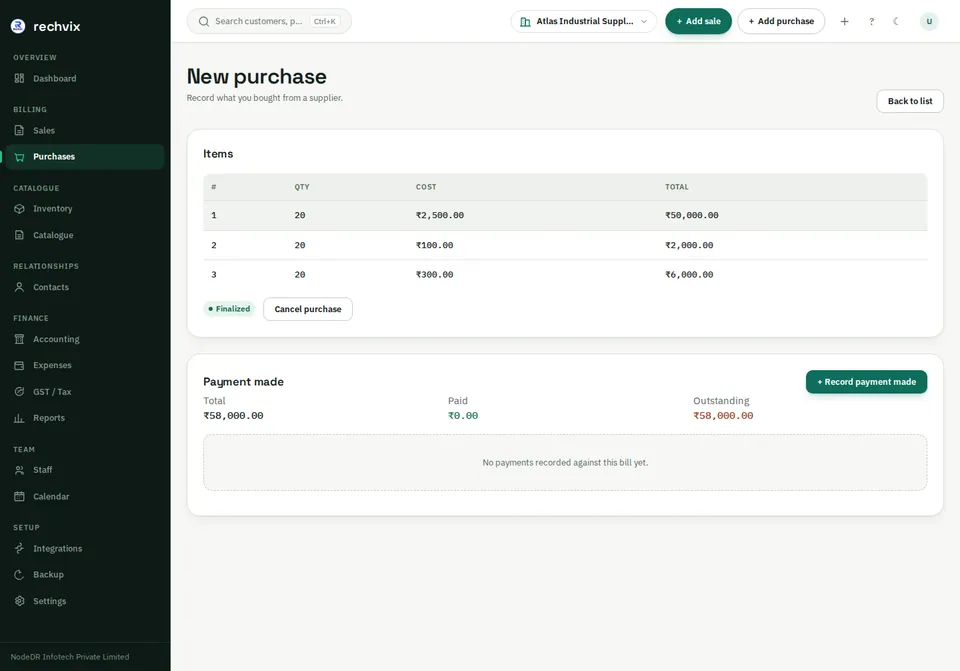Click the GST / Tax icon
Viewport: 960px width, 671px height.
point(20,392)
